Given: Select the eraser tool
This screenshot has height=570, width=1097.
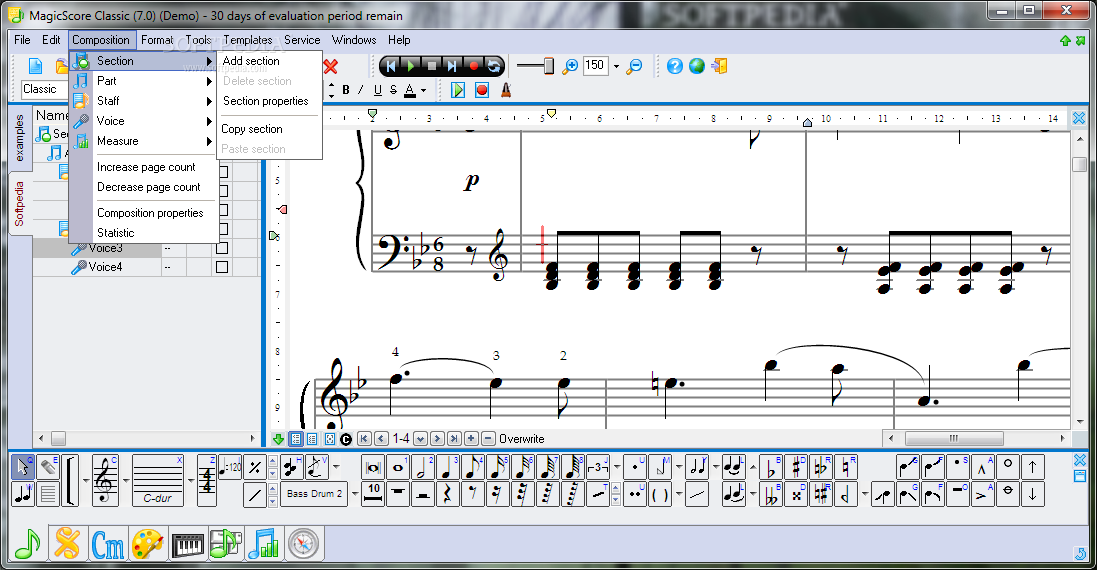Looking at the screenshot, I should click(x=48, y=467).
